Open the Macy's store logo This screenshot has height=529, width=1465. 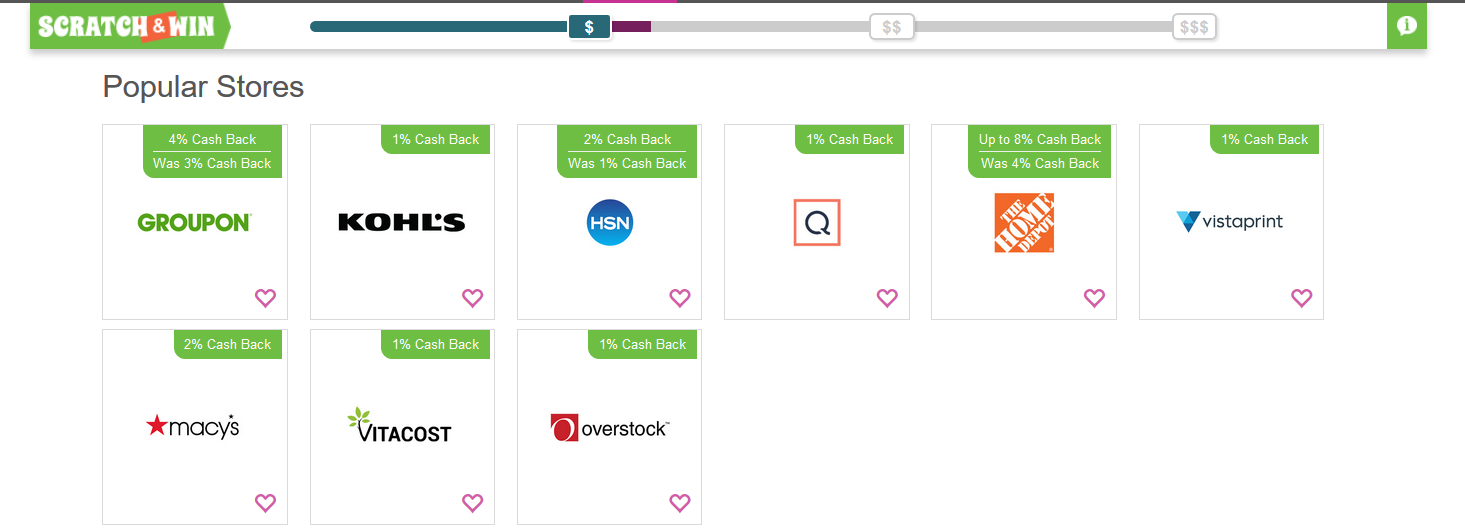point(193,427)
